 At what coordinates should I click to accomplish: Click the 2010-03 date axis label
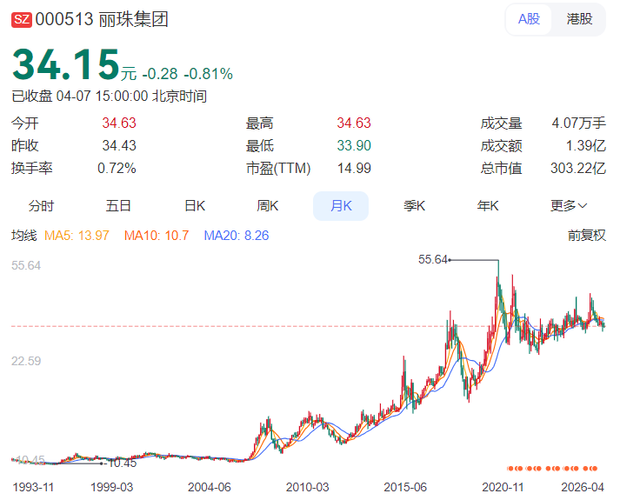(x=307, y=487)
